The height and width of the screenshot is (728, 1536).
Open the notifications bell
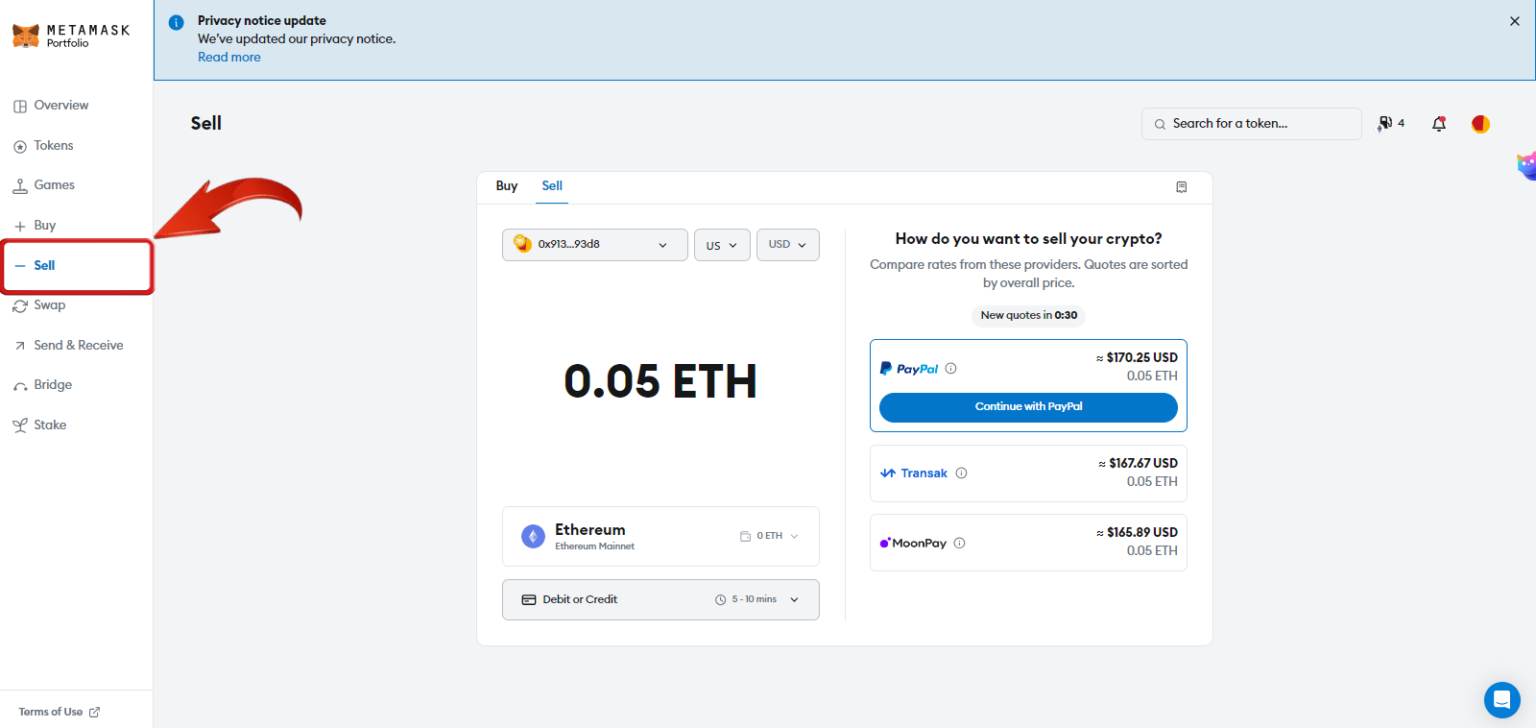click(x=1440, y=123)
